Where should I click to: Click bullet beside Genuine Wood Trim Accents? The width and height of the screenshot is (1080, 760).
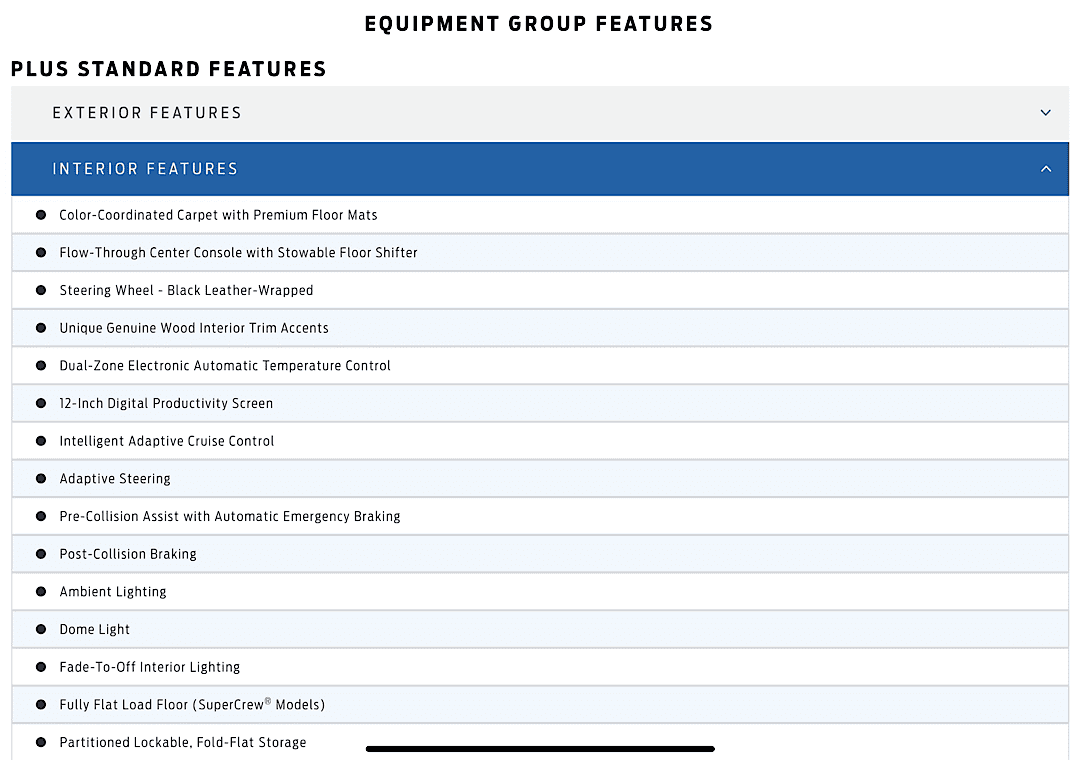tap(41, 328)
